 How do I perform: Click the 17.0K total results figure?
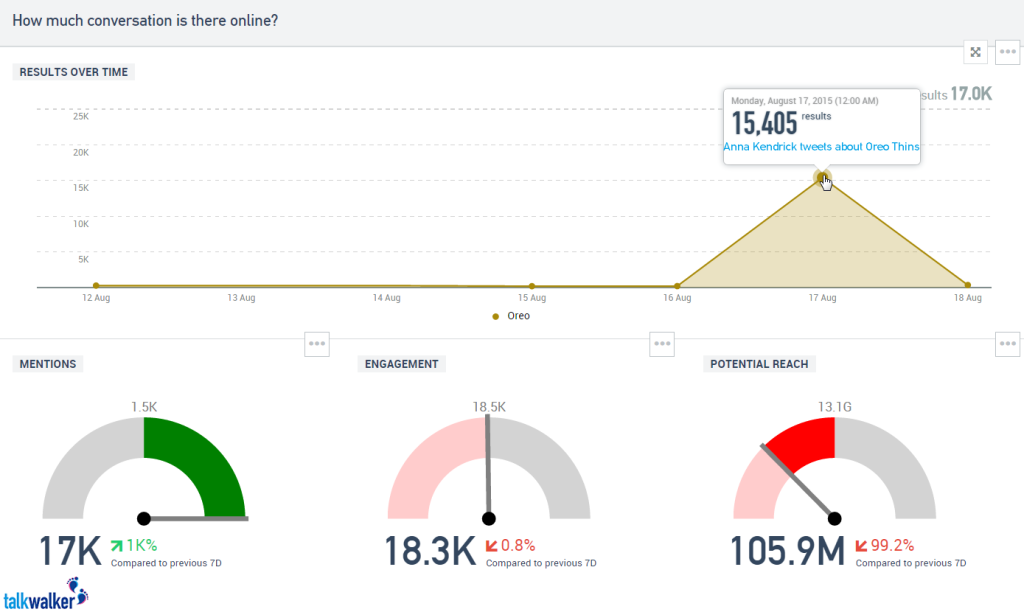pos(971,94)
